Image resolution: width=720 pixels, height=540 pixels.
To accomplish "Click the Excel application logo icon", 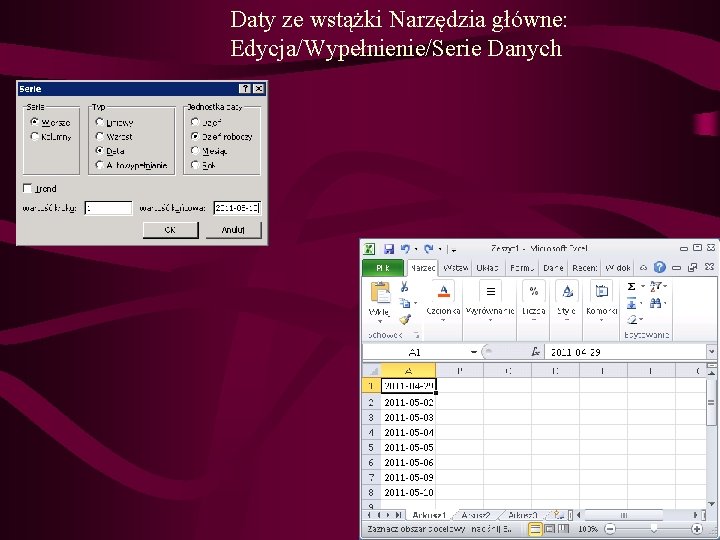I will [369, 249].
